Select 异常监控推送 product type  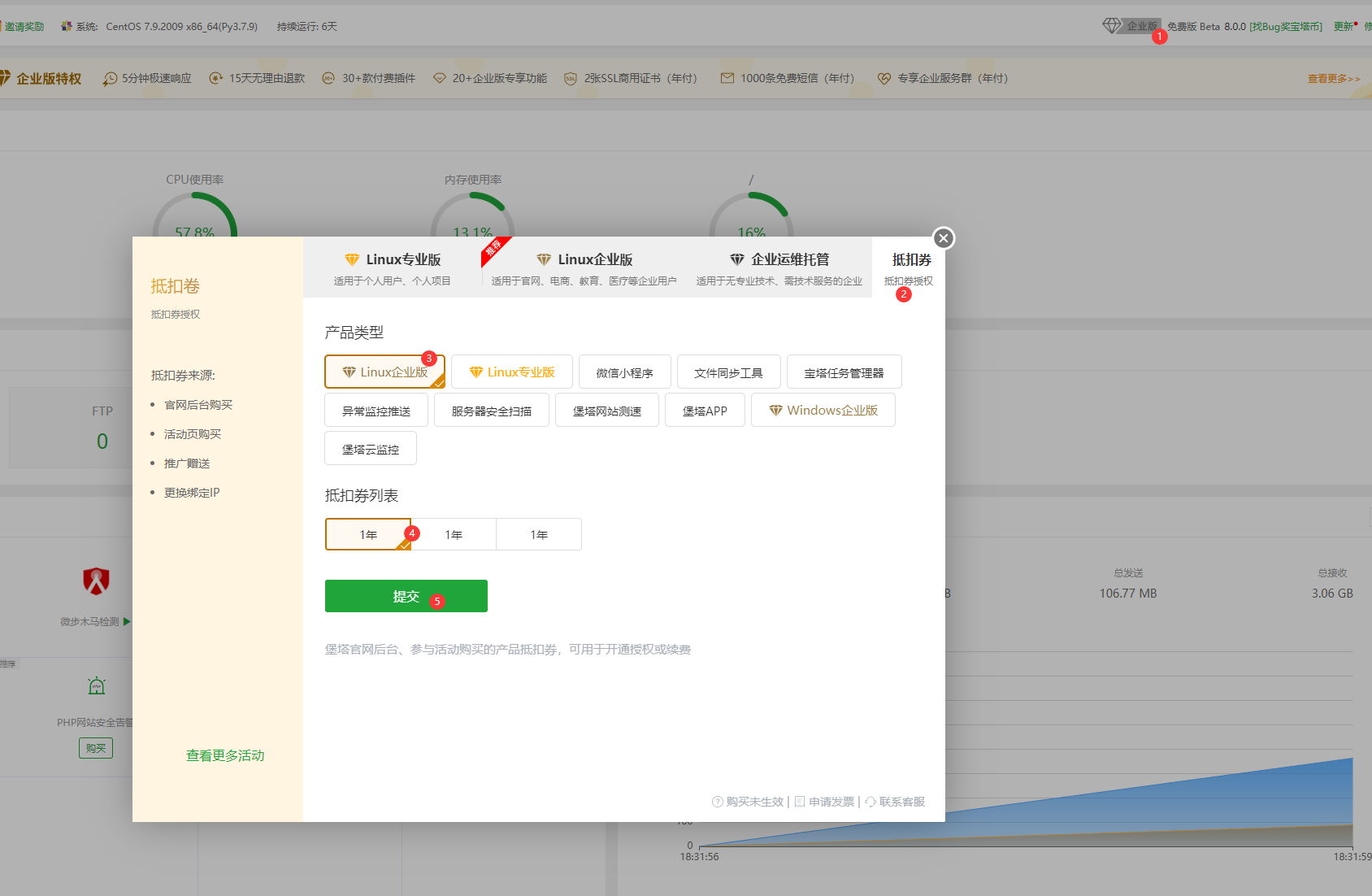(376, 410)
